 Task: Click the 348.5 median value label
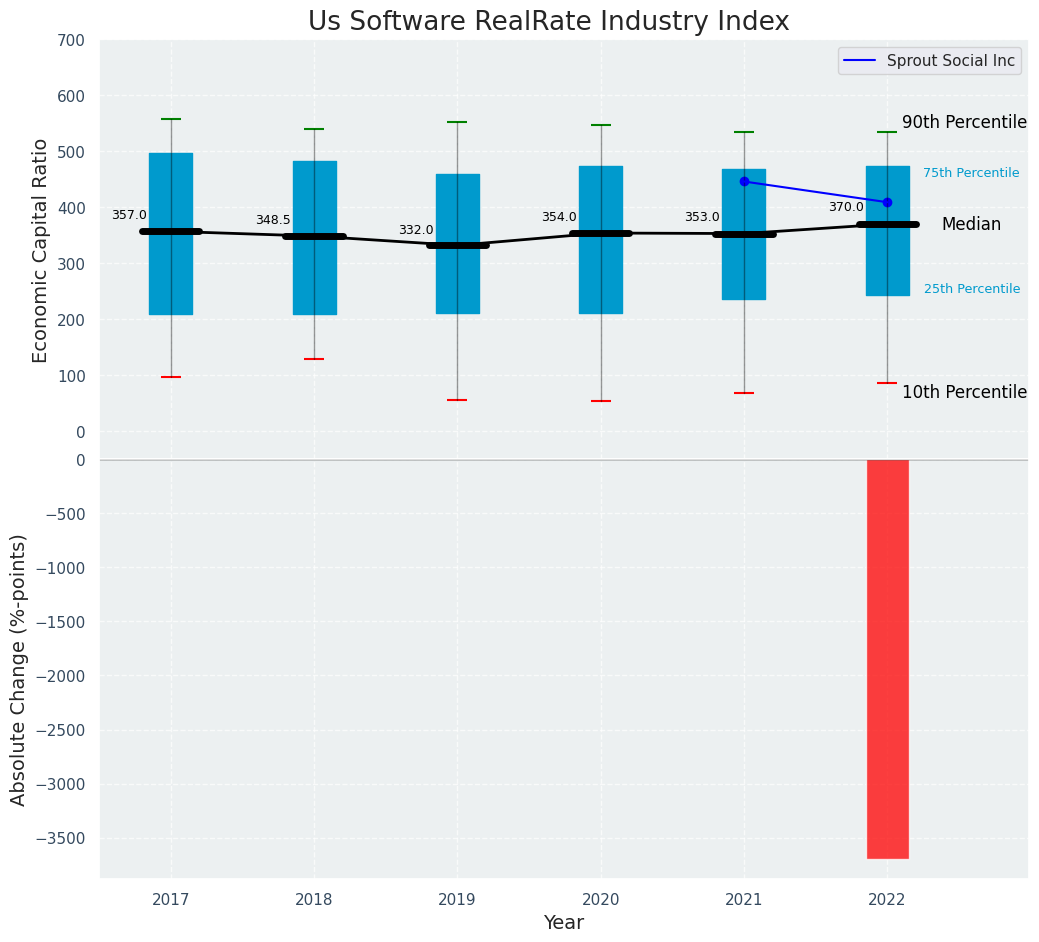[273, 220]
